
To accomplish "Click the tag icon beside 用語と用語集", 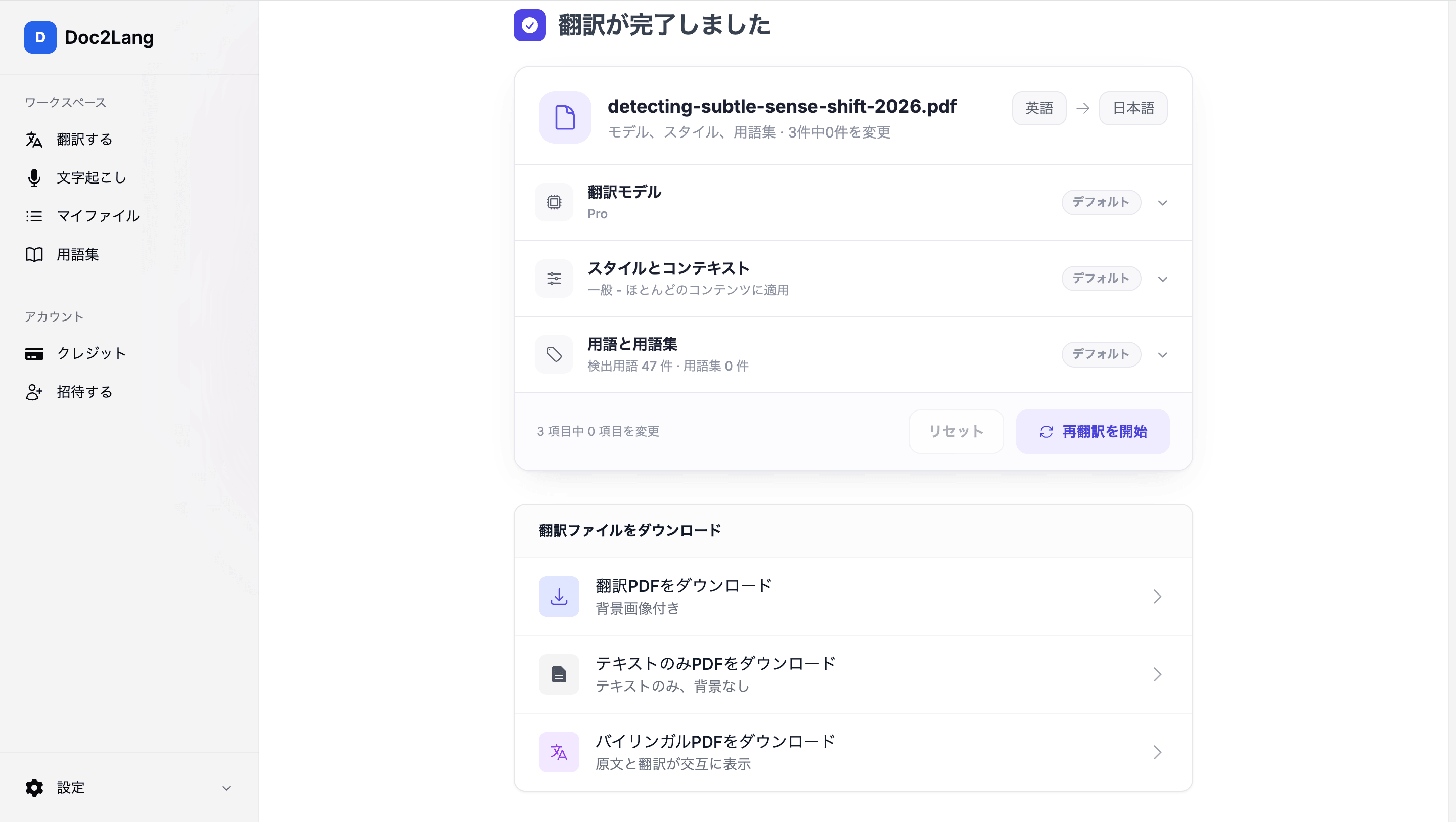I will click(x=554, y=354).
